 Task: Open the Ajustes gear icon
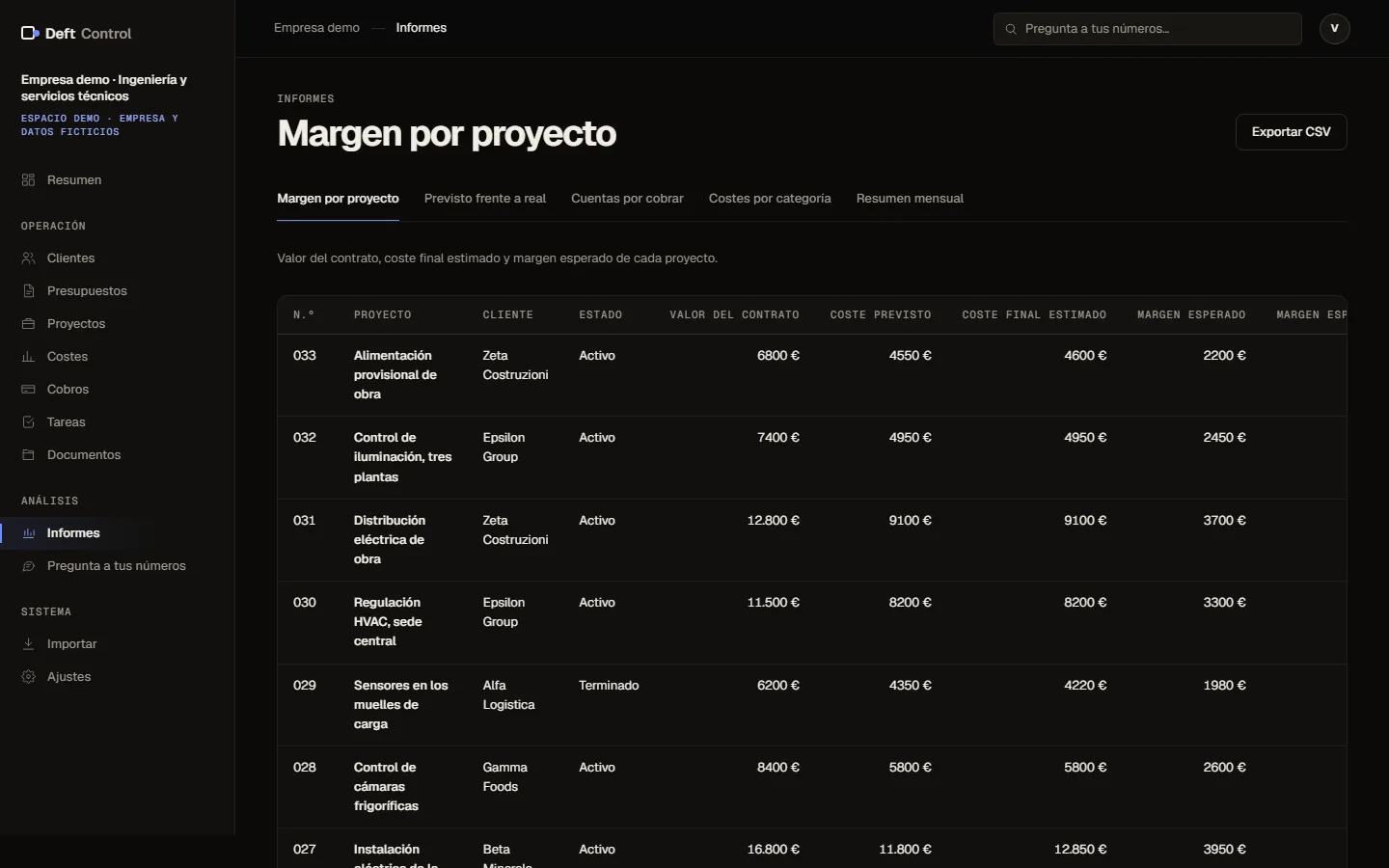(28, 677)
